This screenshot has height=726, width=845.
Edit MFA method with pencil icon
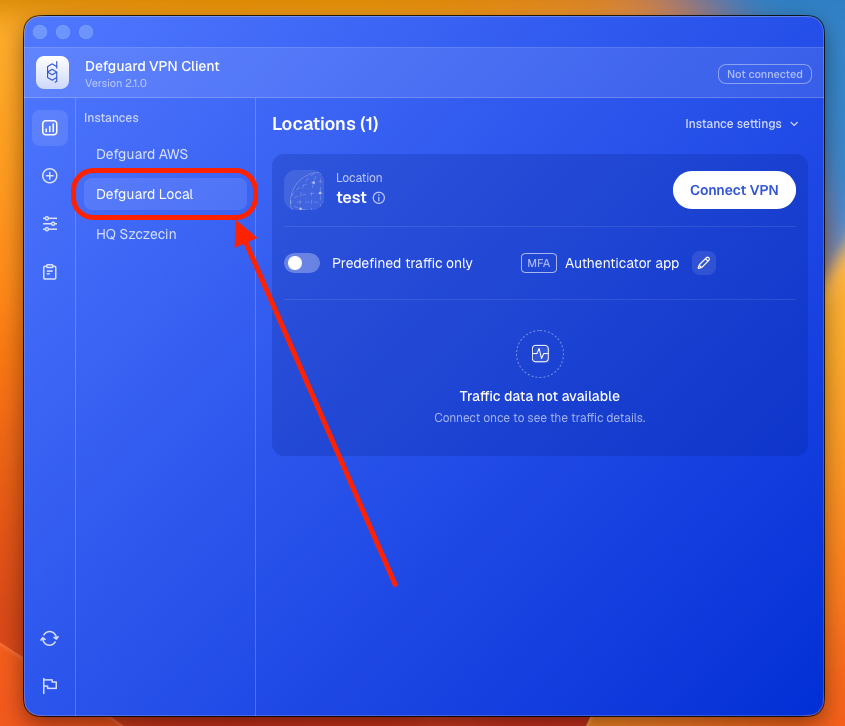[x=703, y=263]
